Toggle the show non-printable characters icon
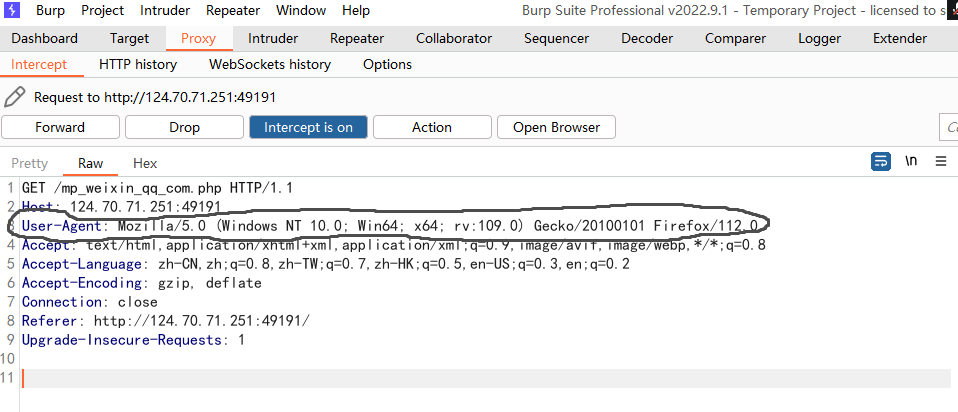 (911, 161)
